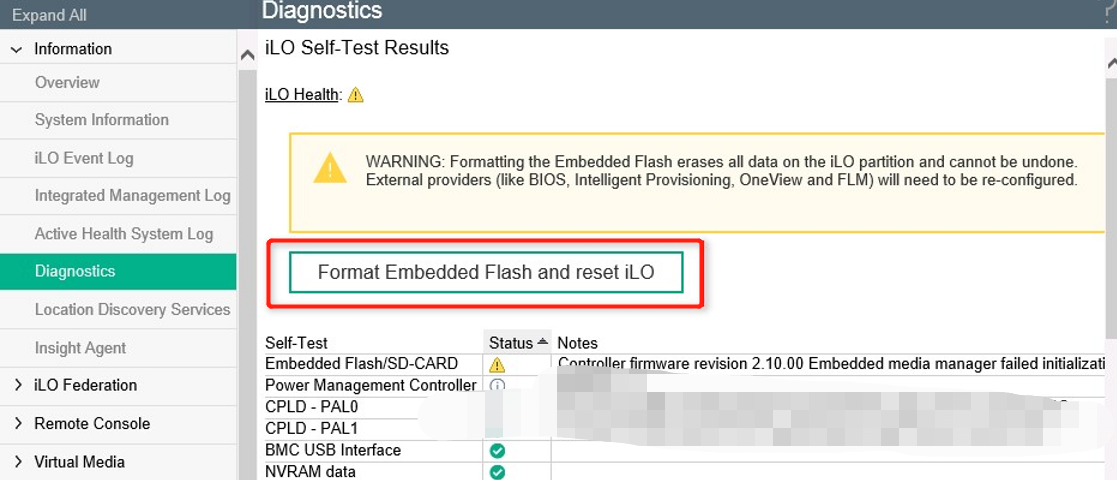Click Power Management Controller info status icon
The image size is (1117, 480).
[x=497, y=386]
